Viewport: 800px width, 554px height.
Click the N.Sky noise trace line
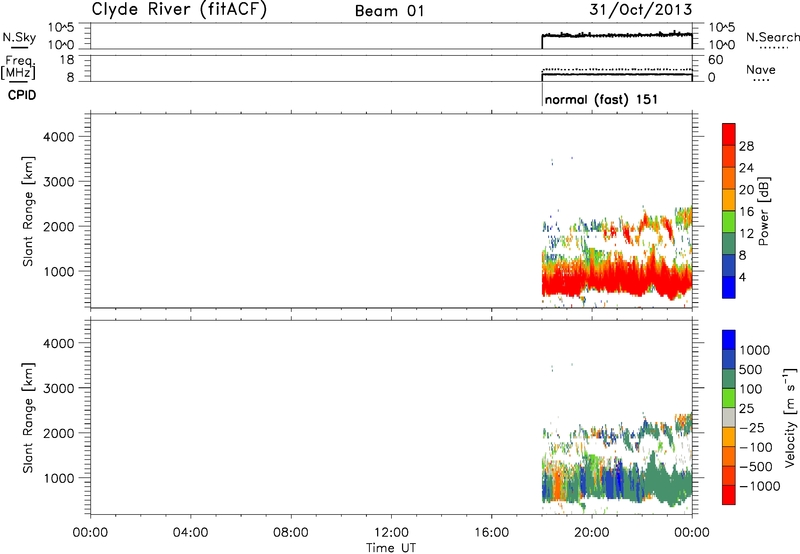[x=617, y=35]
